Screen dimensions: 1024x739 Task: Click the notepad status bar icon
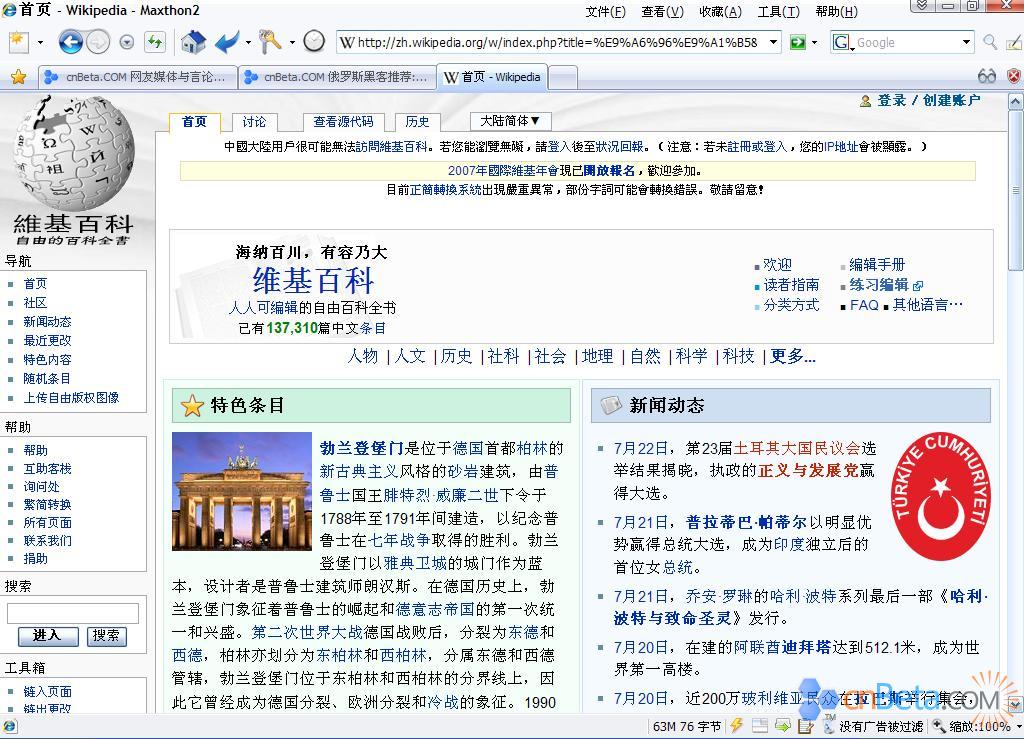(x=806, y=725)
